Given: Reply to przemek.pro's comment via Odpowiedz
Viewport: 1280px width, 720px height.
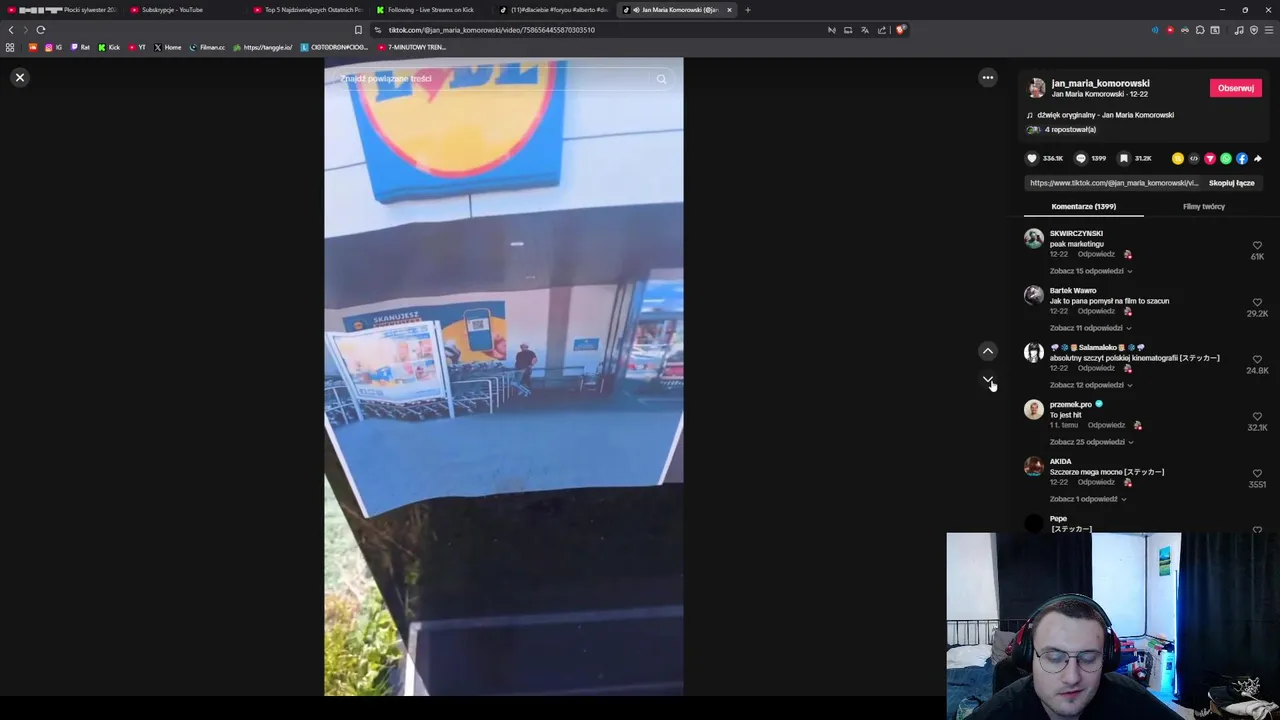Looking at the screenshot, I should [x=1106, y=425].
